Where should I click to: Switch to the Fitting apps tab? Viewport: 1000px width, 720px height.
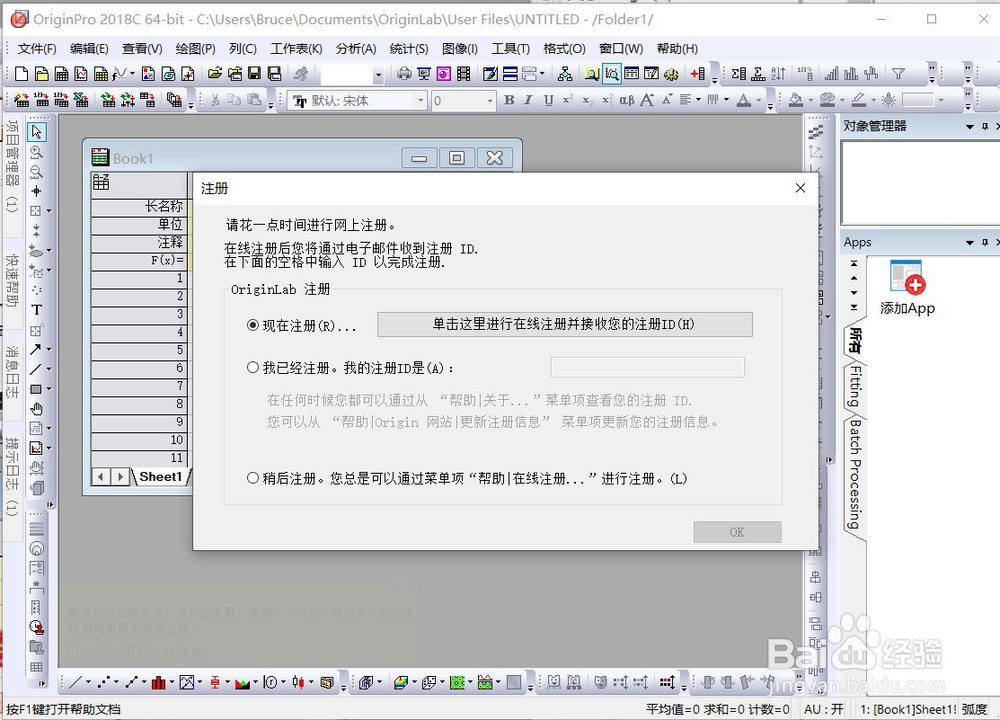856,386
